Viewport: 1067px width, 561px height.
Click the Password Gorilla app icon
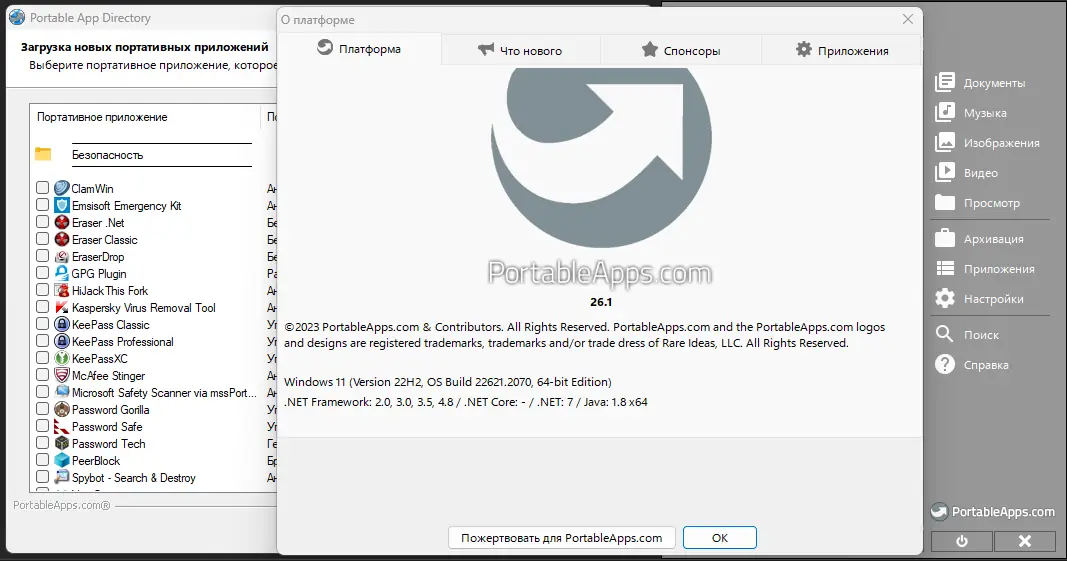pyautogui.click(x=62, y=409)
